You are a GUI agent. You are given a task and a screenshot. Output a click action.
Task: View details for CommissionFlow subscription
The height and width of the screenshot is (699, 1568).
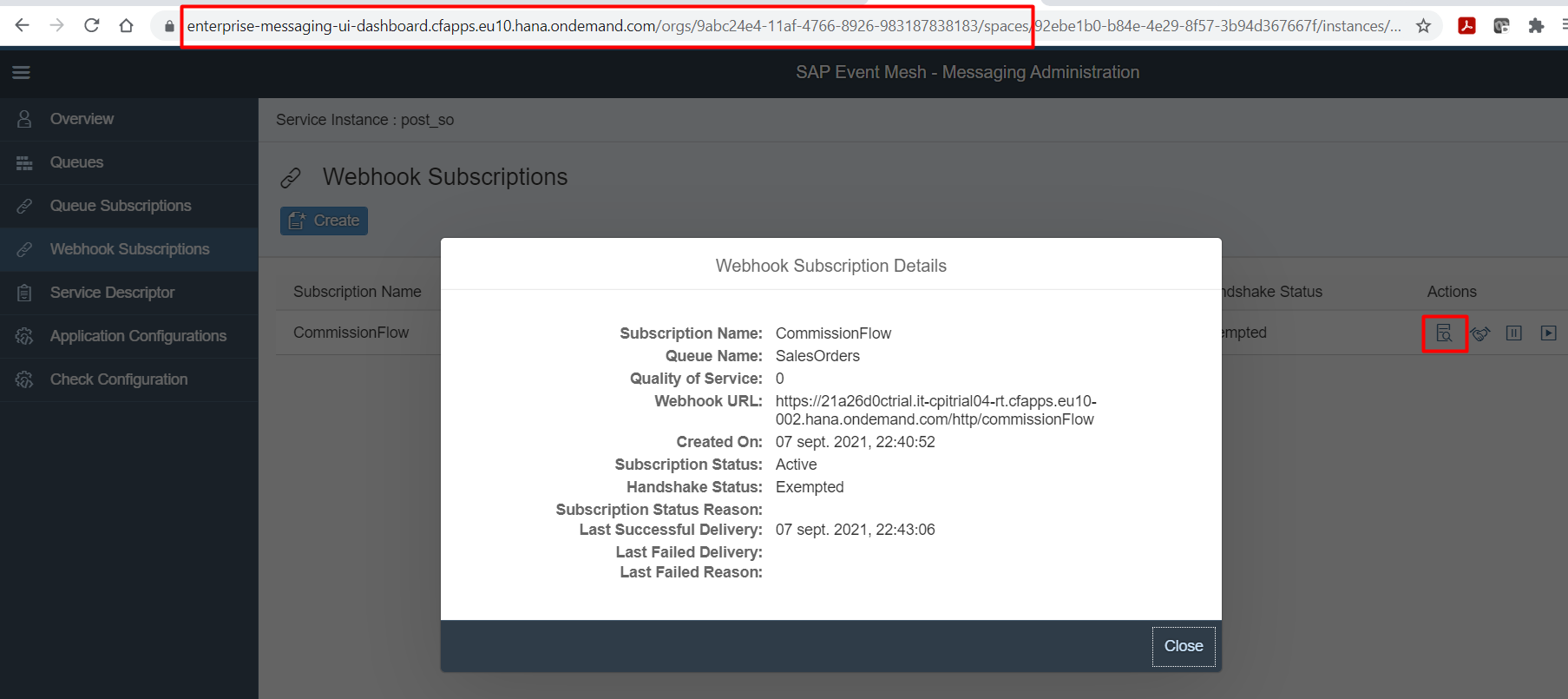[x=1444, y=333]
